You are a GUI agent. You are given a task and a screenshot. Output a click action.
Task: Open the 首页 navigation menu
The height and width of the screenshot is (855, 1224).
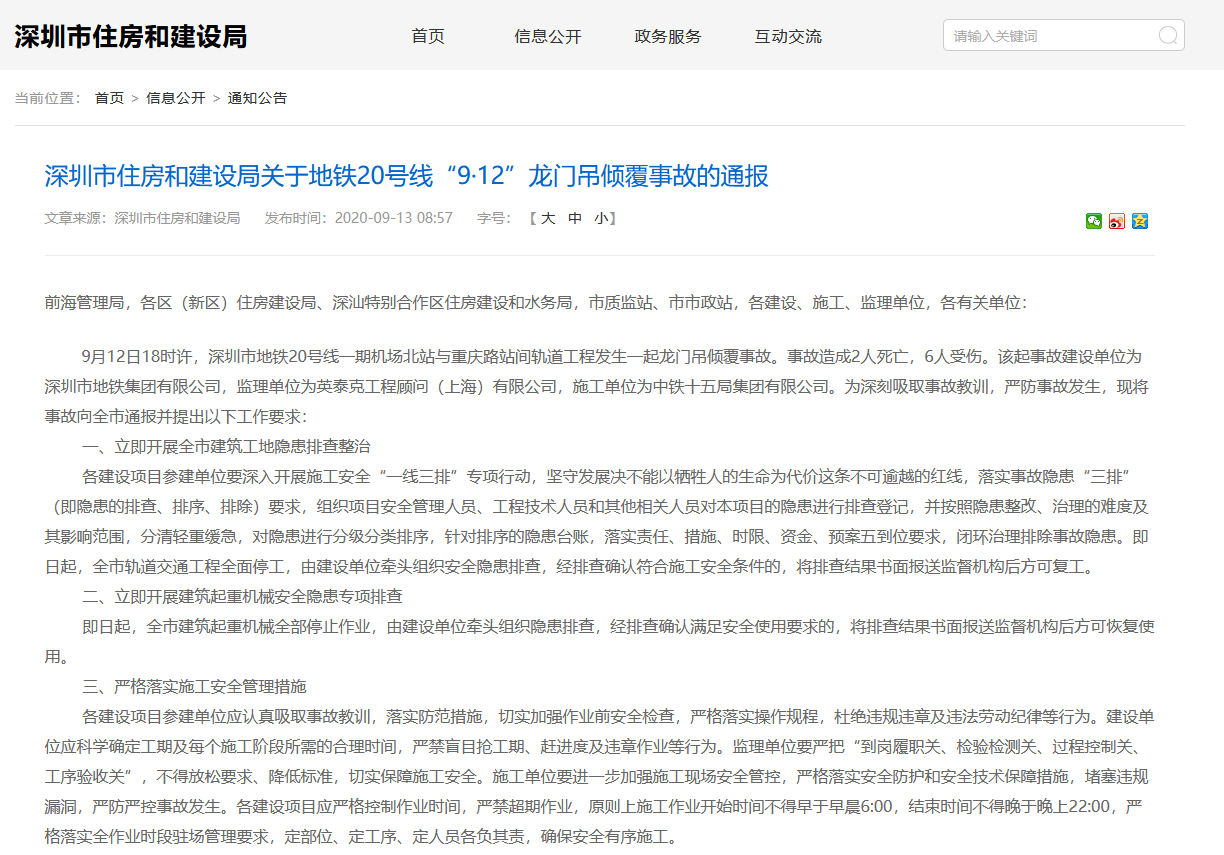[428, 37]
